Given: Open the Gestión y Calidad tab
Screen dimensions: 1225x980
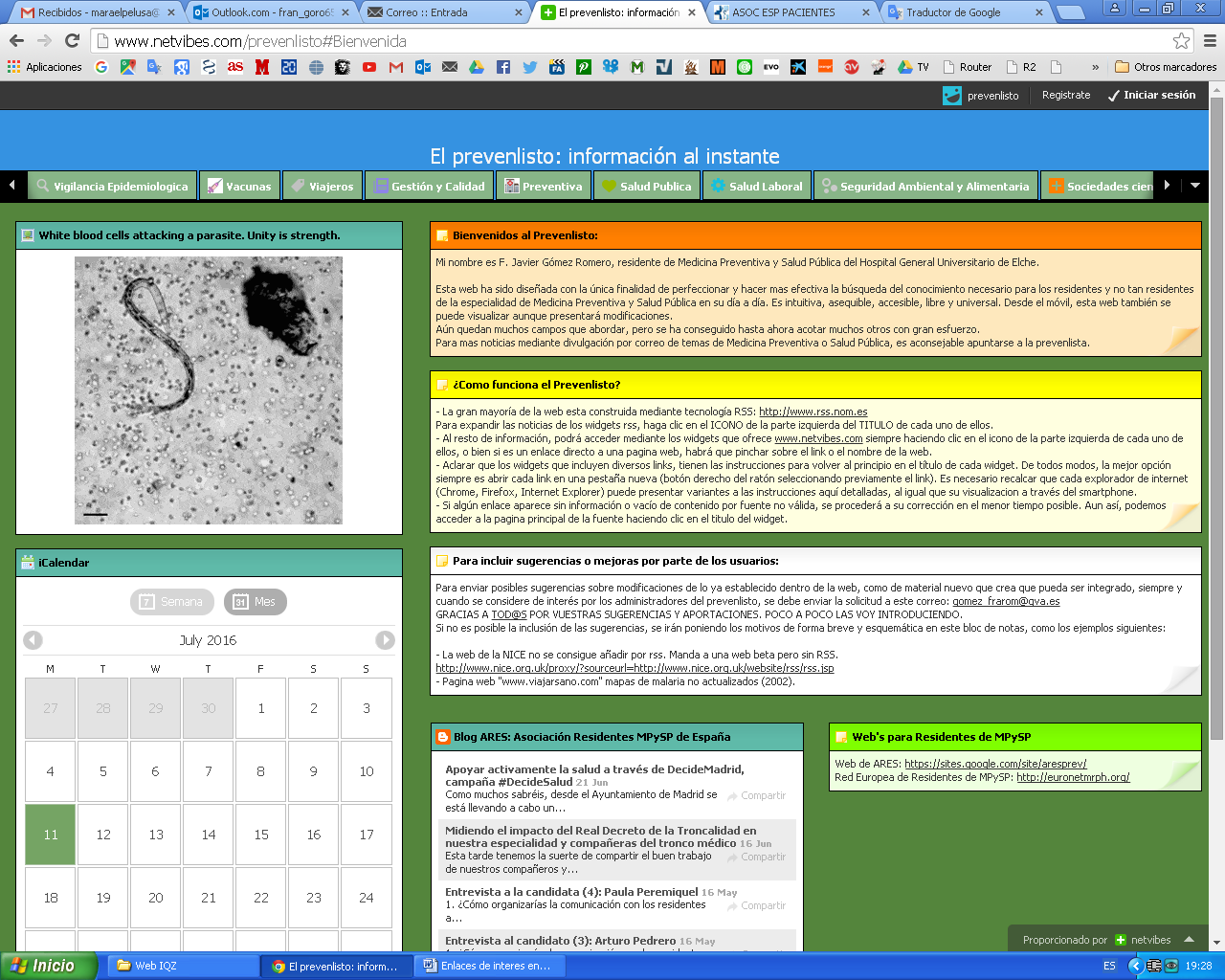Looking at the screenshot, I should (429, 186).
